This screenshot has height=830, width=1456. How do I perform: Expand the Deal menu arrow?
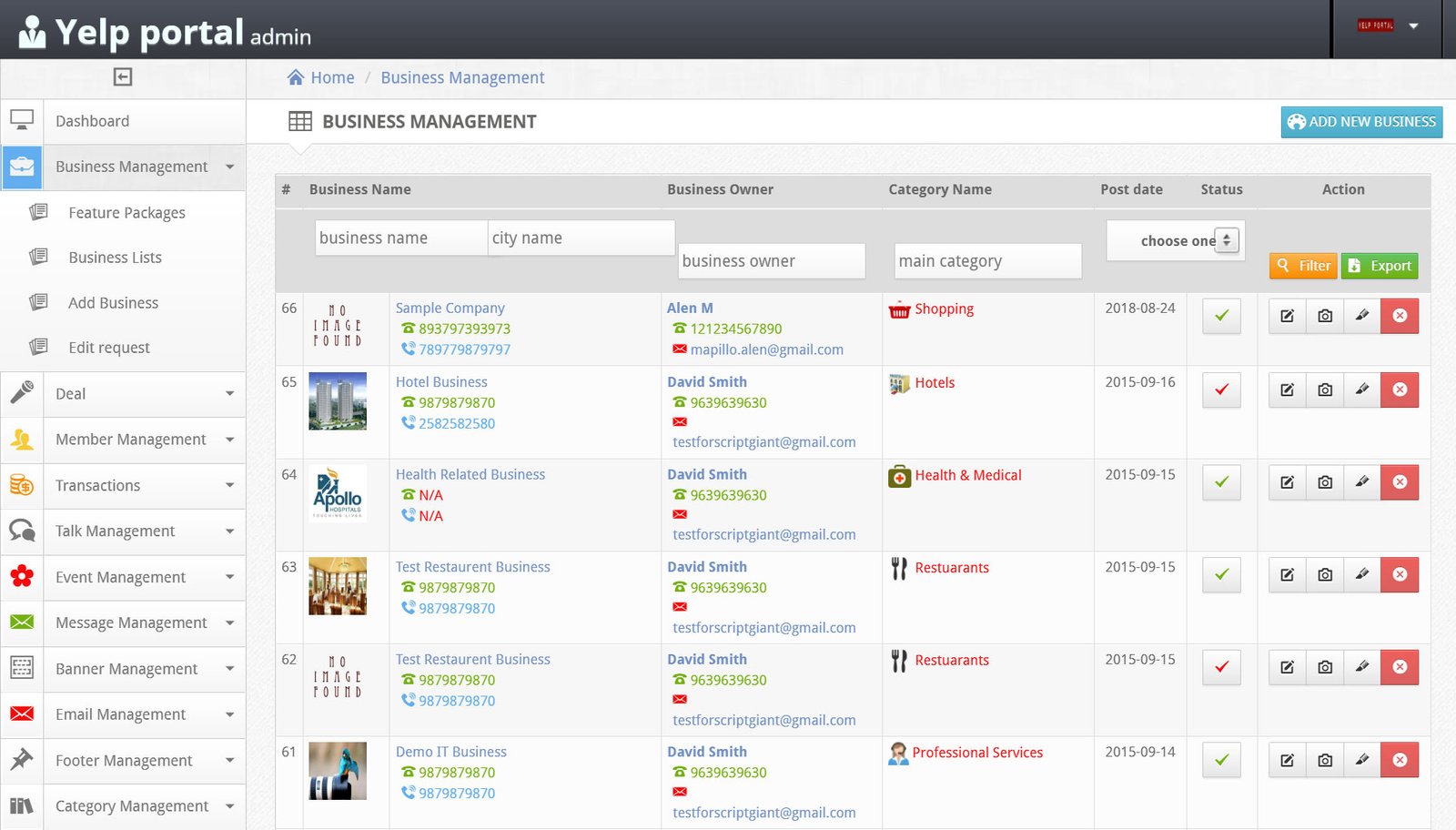[x=229, y=393]
